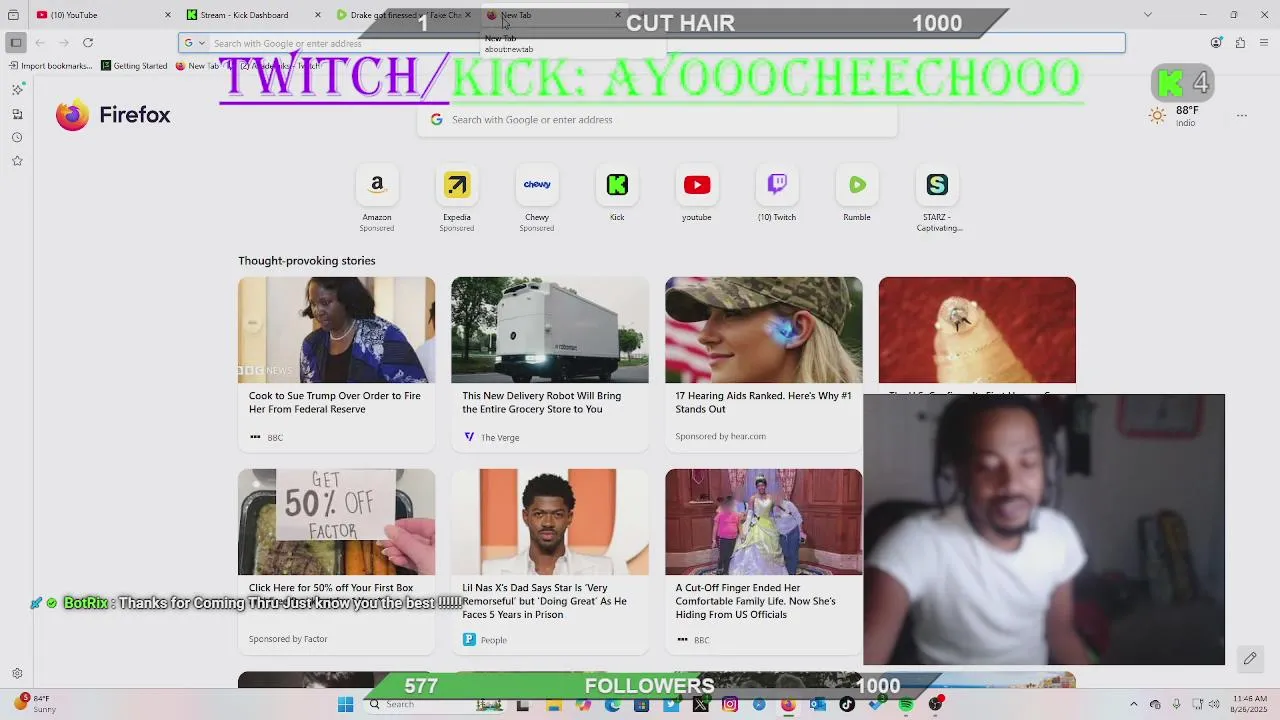
Task: Open the taskbar clock showing 11:46 AM
Action: pos(1248,704)
